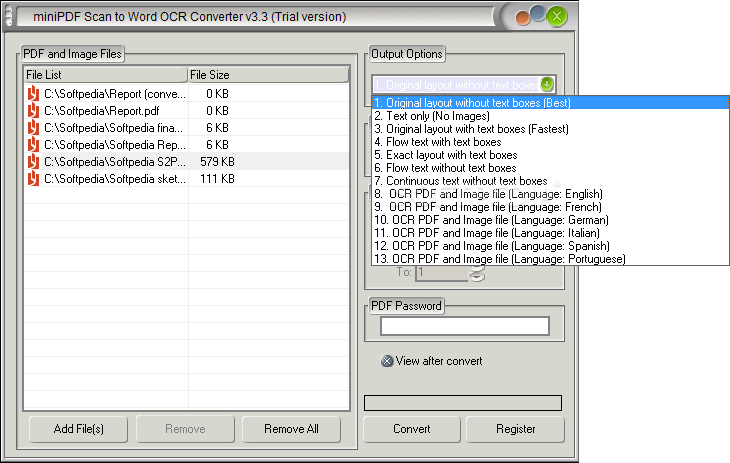Click the Add File(s) button
The height and width of the screenshot is (463, 730).
(78, 429)
